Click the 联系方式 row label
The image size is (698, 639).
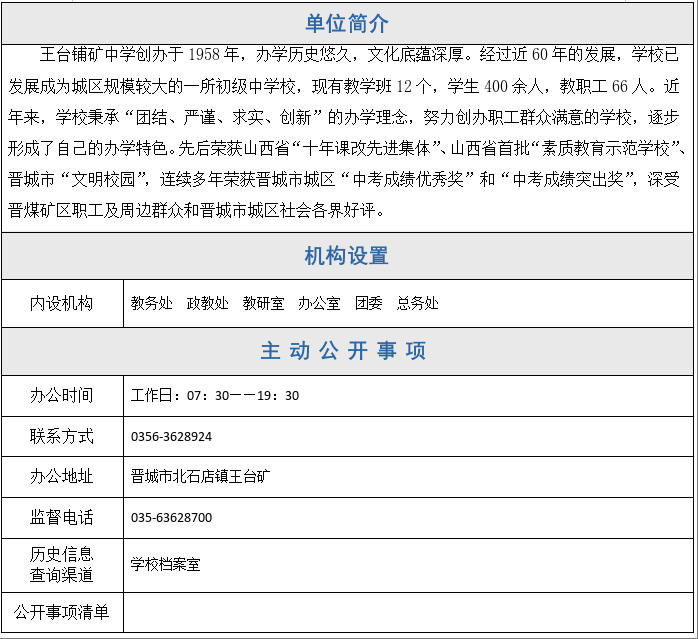62,436
